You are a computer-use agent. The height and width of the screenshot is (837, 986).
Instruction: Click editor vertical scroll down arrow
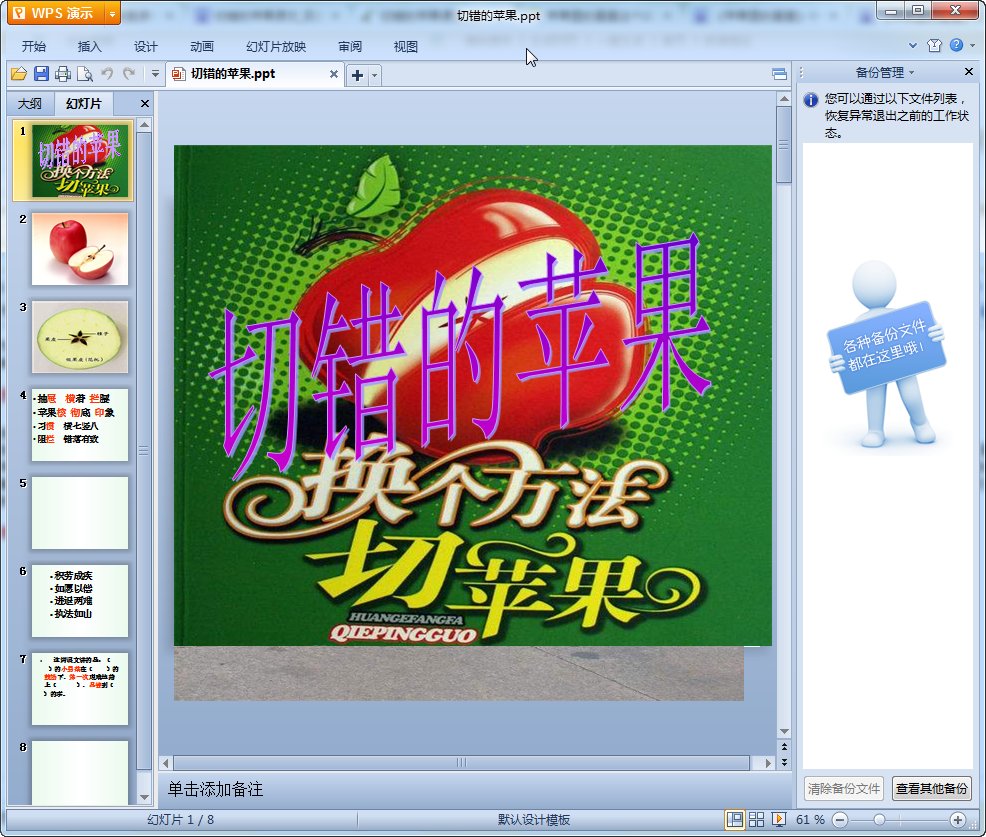tap(784, 731)
